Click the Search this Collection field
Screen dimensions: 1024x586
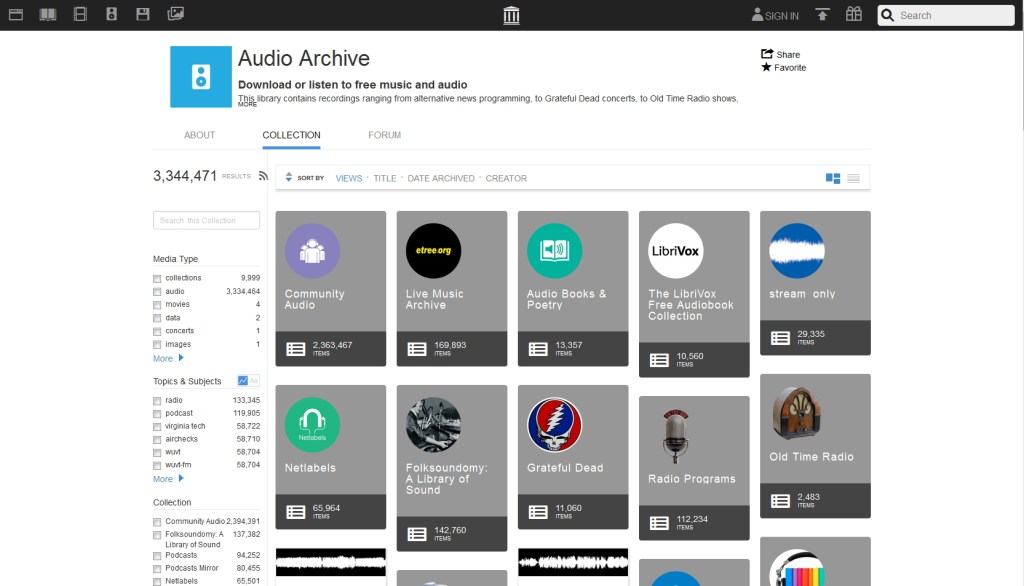(x=206, y=220)
